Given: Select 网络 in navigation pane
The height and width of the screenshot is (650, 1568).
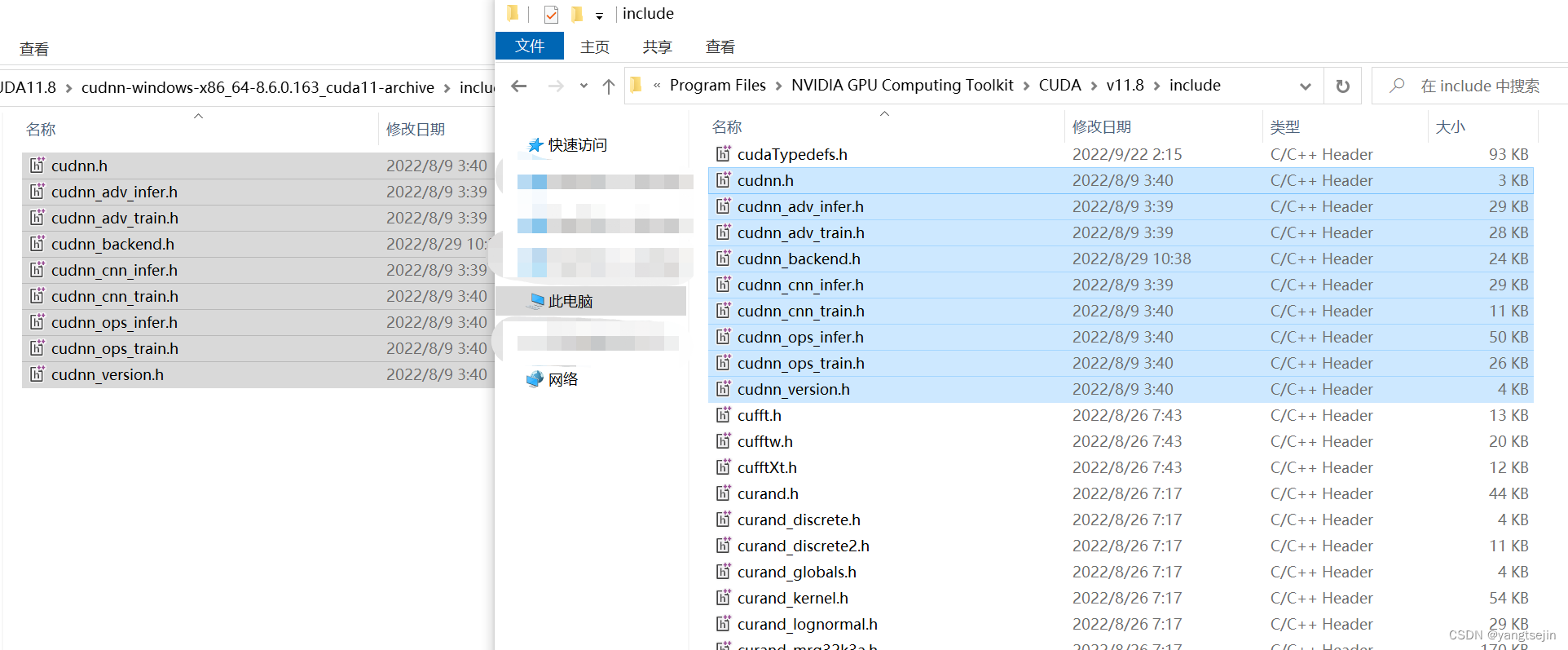Looking at the screenshot, I should point(562,379).
